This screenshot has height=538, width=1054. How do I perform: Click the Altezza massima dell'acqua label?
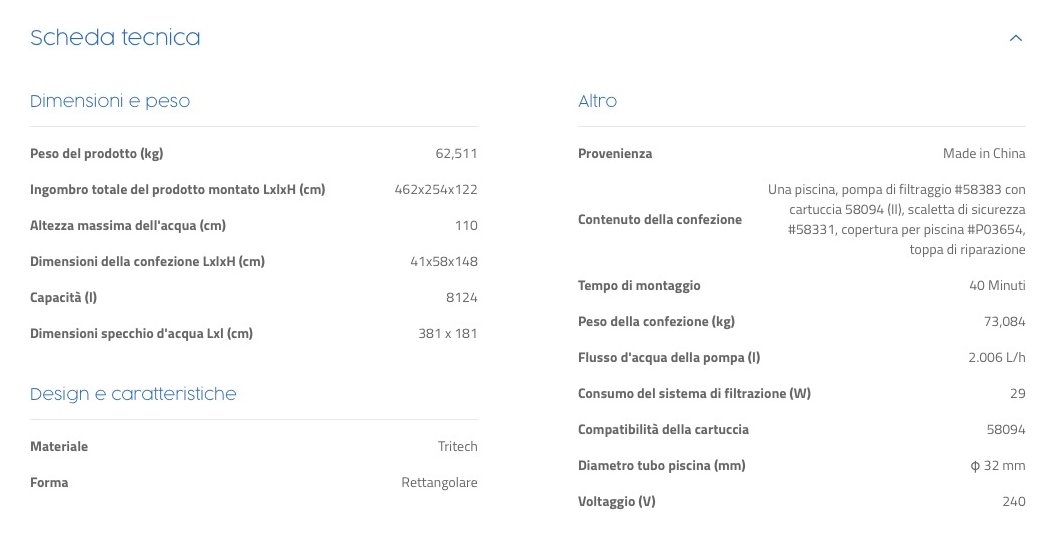click(127, 226)
